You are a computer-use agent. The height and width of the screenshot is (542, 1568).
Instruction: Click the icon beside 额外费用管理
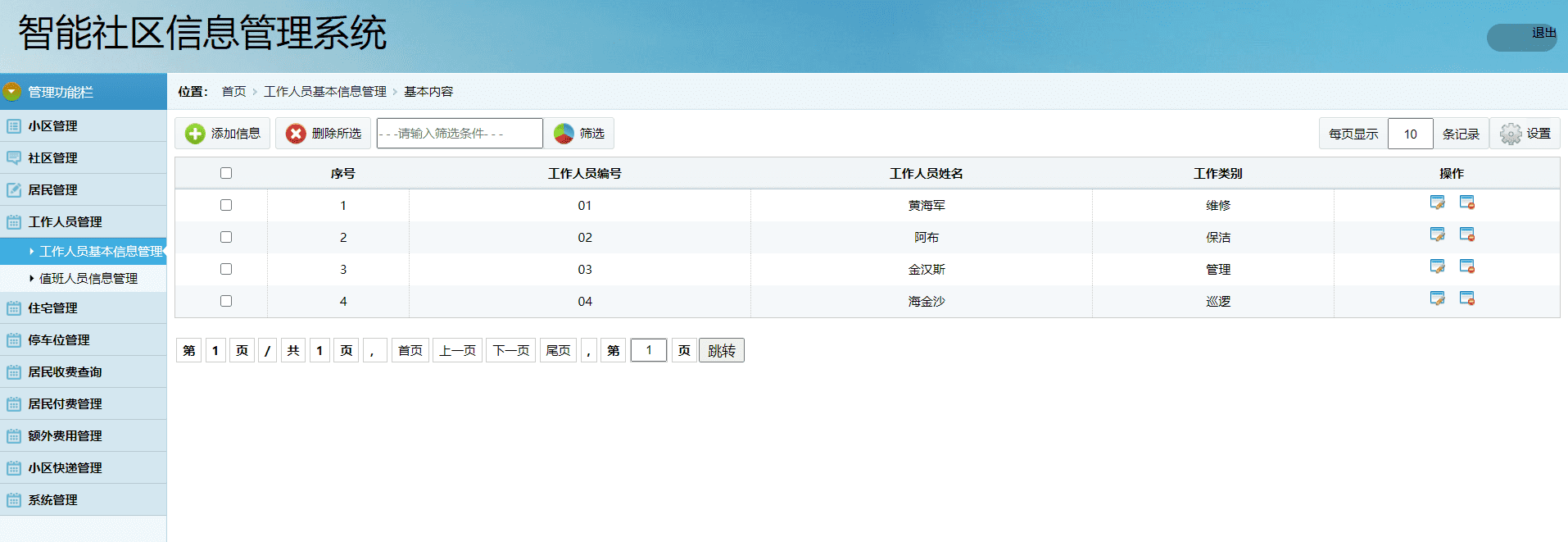click(14, 436)
